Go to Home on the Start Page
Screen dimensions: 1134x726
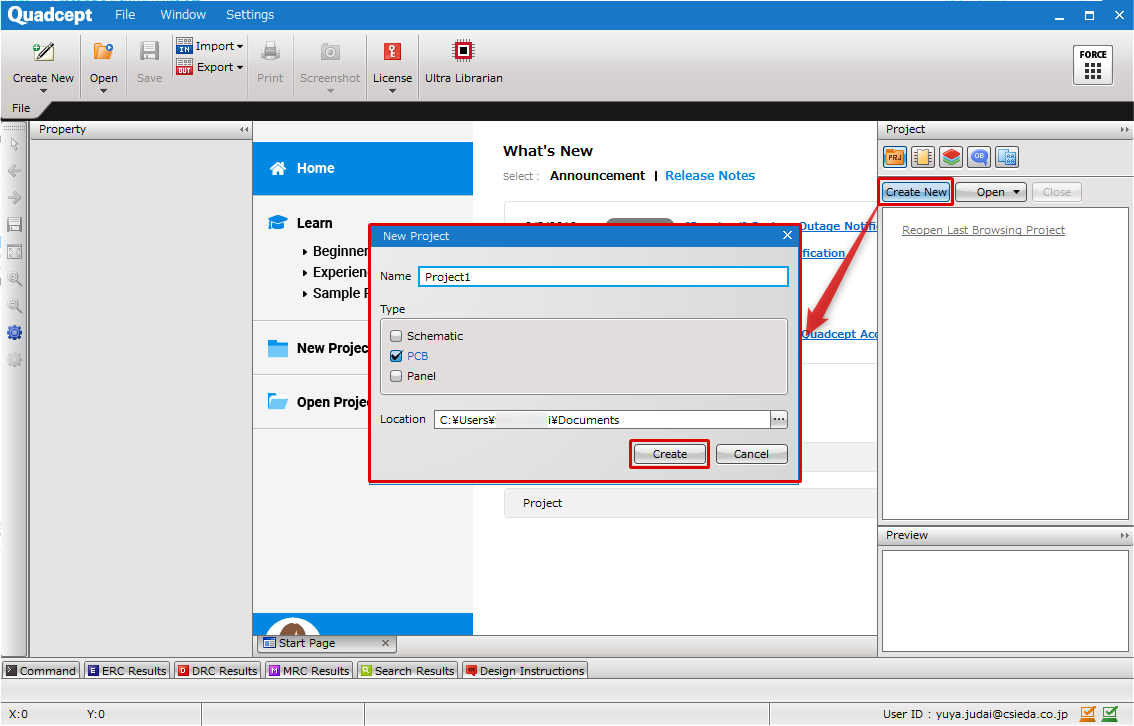tap(363, 168)
